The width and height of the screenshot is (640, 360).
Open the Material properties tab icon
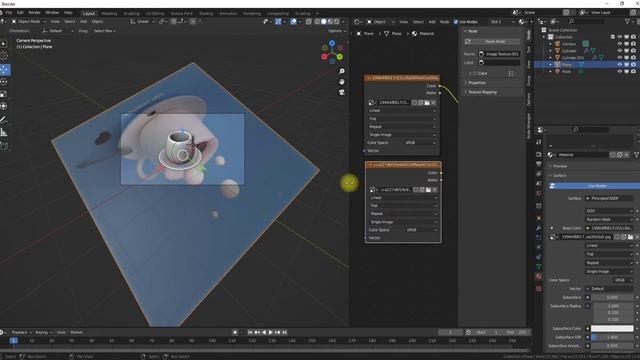(539, 277)
